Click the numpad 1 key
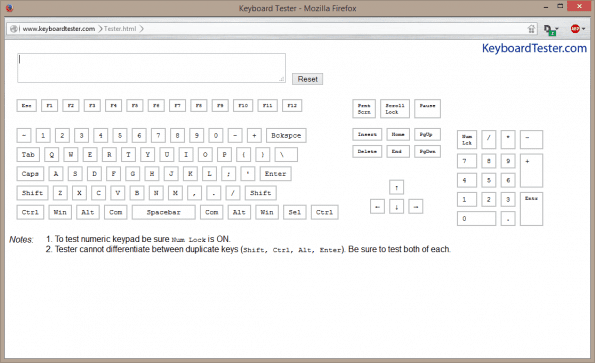 coord(467,199)
